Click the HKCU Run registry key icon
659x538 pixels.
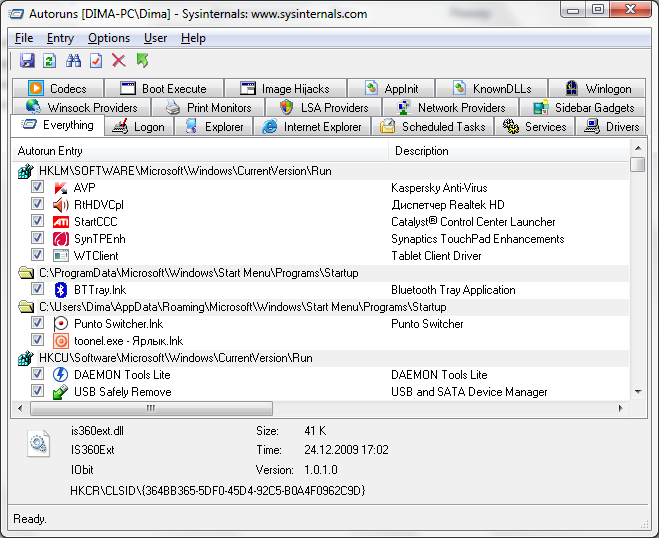pyautogui.click(x=26, y=358)
